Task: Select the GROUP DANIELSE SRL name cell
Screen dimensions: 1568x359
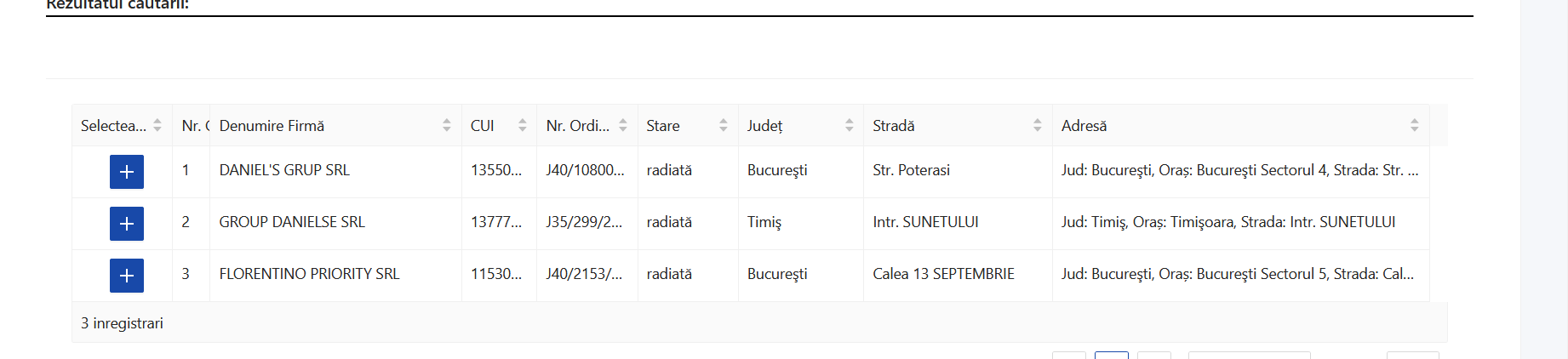Action: click(292, 222)
